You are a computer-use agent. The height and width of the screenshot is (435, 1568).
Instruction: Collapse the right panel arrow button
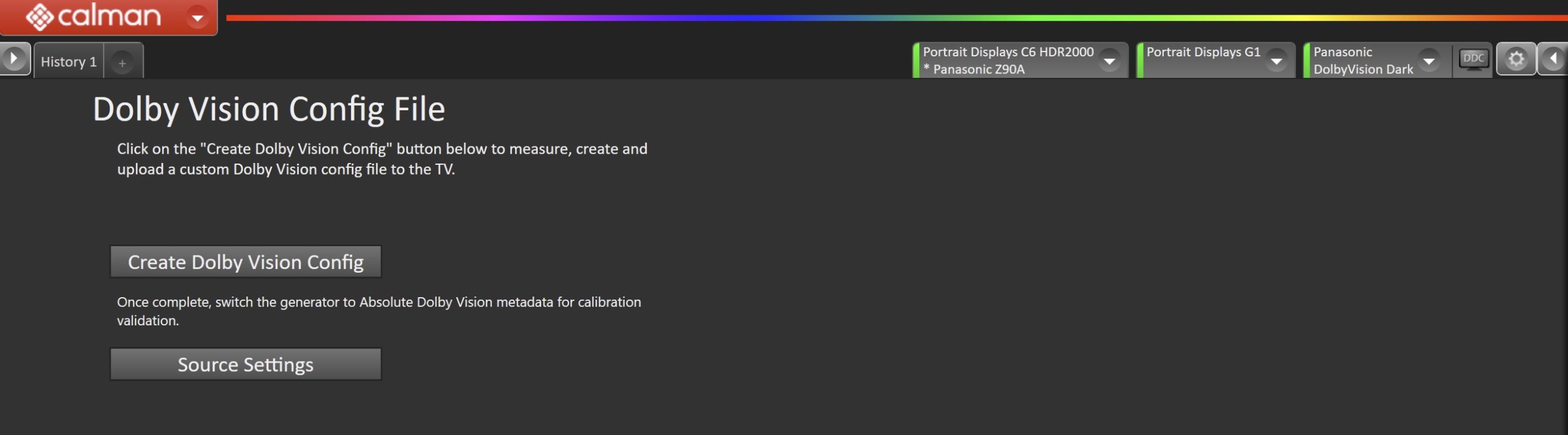tap(1553, 59)
